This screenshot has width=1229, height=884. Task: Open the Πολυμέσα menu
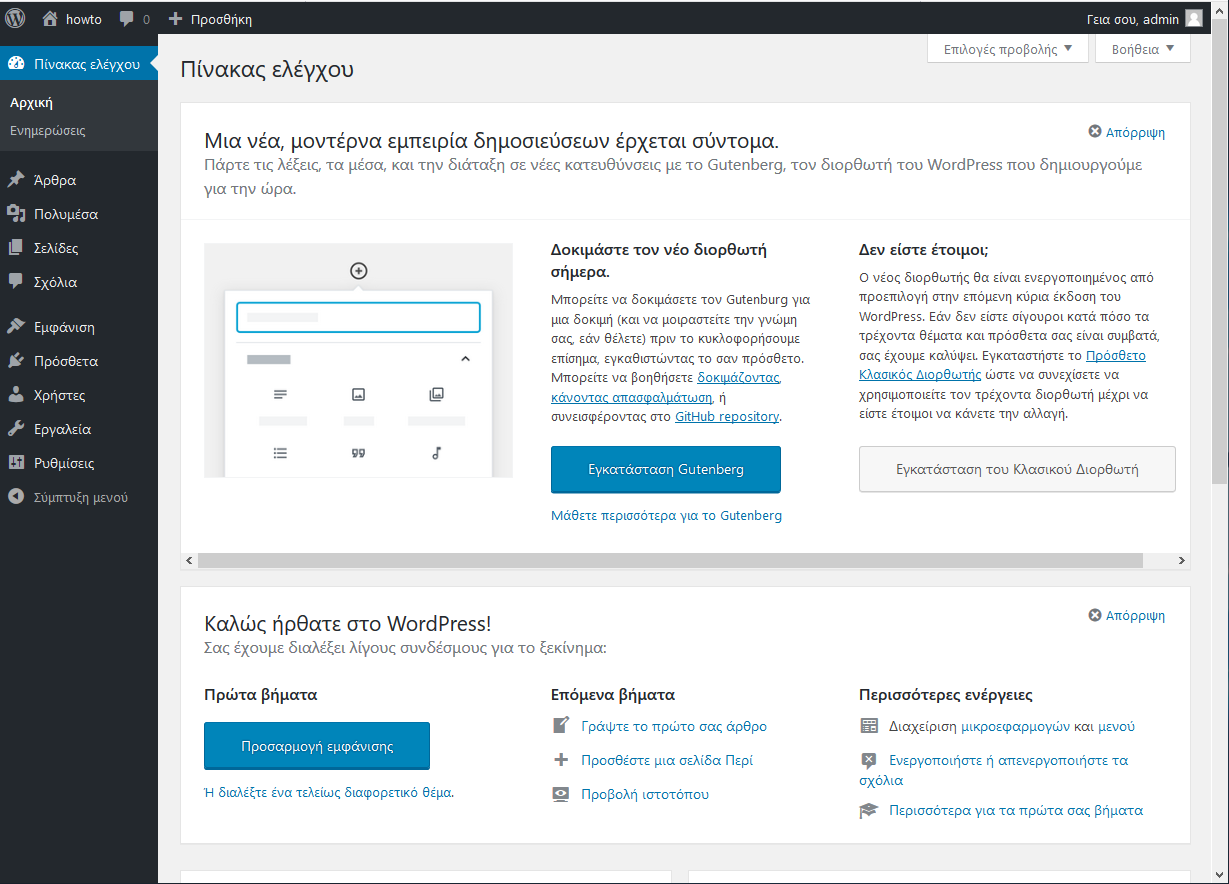(x=79, y=214)
